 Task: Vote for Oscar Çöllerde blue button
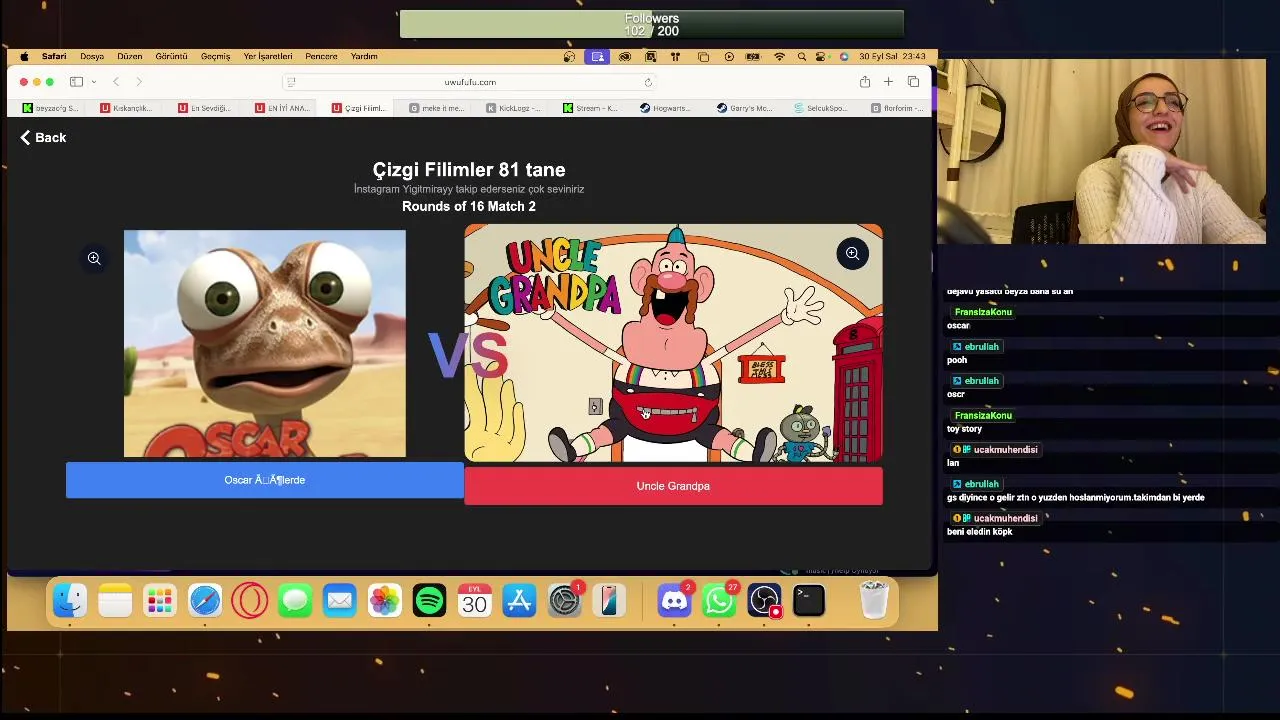point(265,480)
